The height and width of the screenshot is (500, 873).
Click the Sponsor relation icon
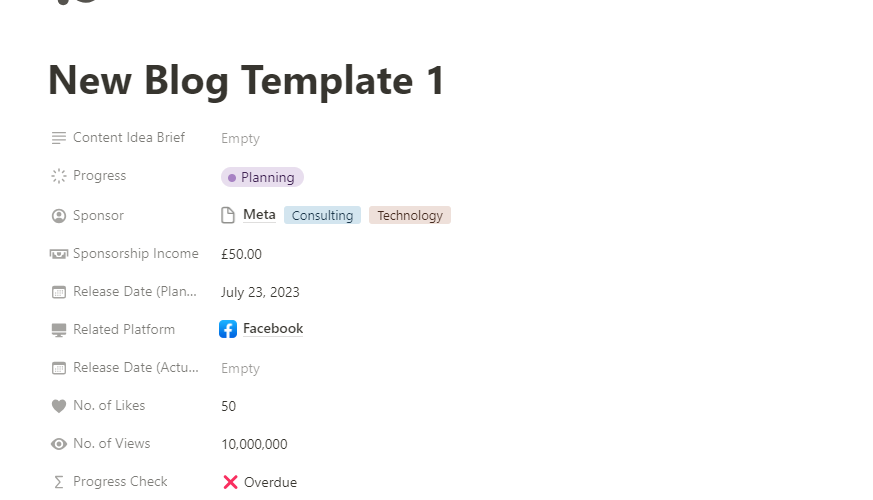(58, 216)
